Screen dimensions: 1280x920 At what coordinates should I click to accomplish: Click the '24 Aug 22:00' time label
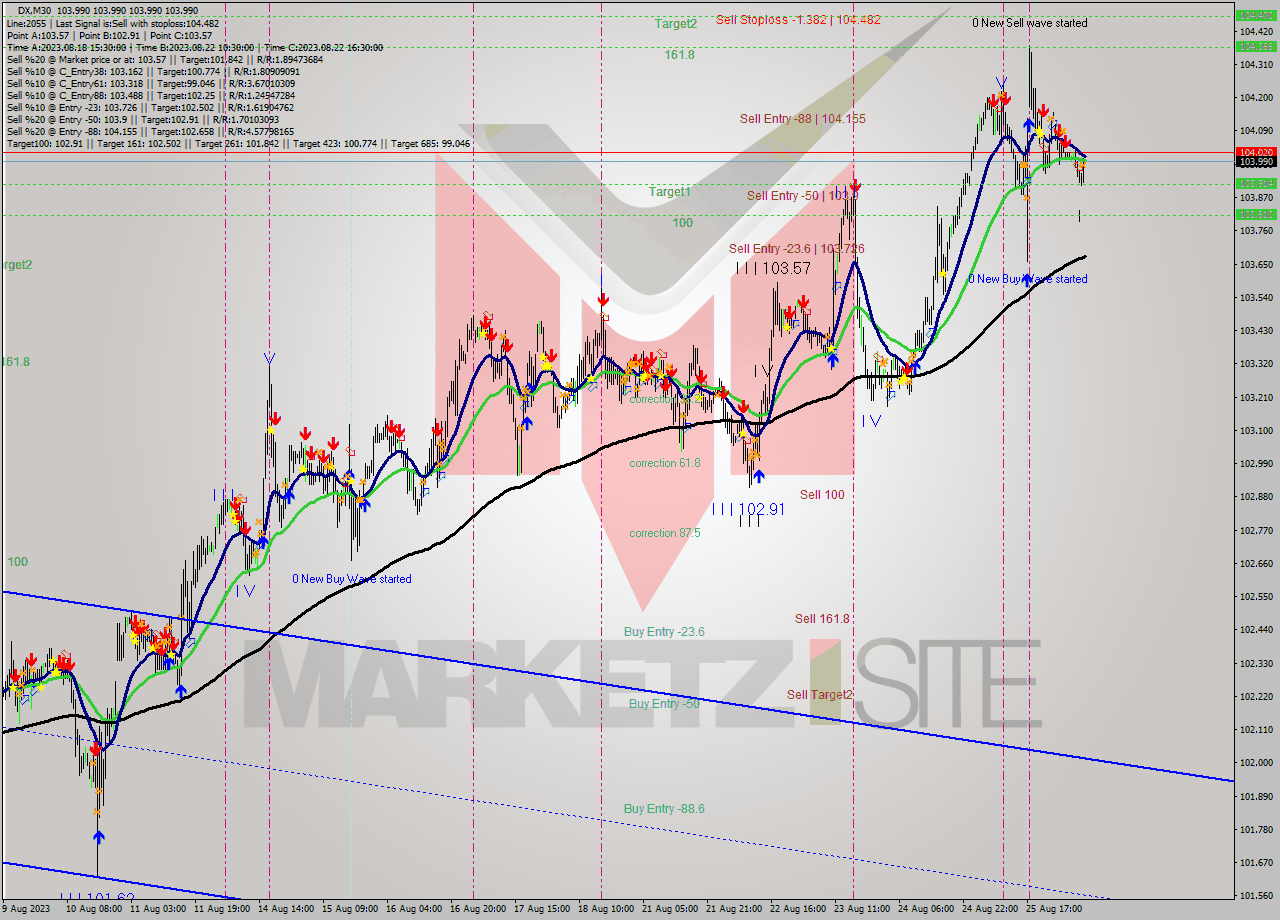988,909
